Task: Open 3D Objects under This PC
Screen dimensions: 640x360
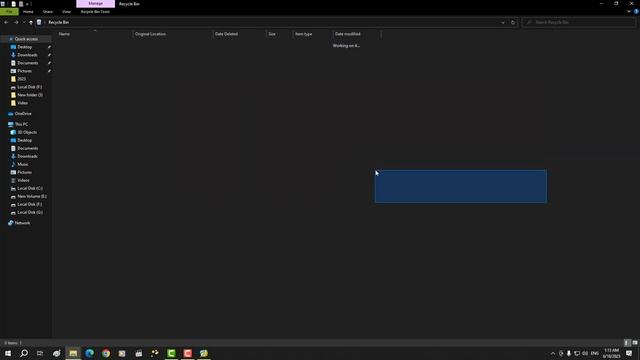Action: tap(27, 133)
